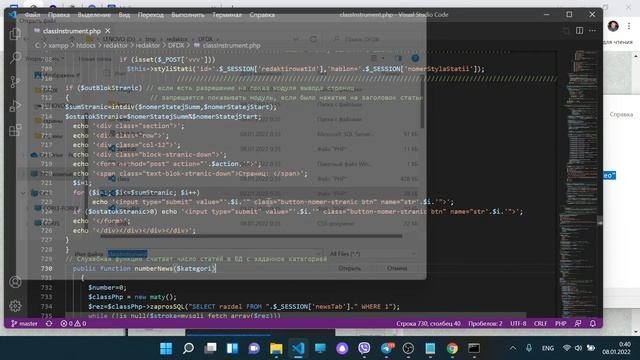Image resolution: width=640 pixels, height=360 pixels.
Task: Open the Вид menu
Action: tap(124, 15)
